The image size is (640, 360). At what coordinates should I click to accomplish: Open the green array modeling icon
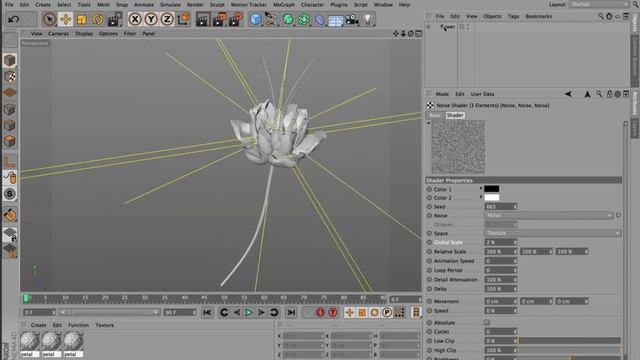point(304,19)
